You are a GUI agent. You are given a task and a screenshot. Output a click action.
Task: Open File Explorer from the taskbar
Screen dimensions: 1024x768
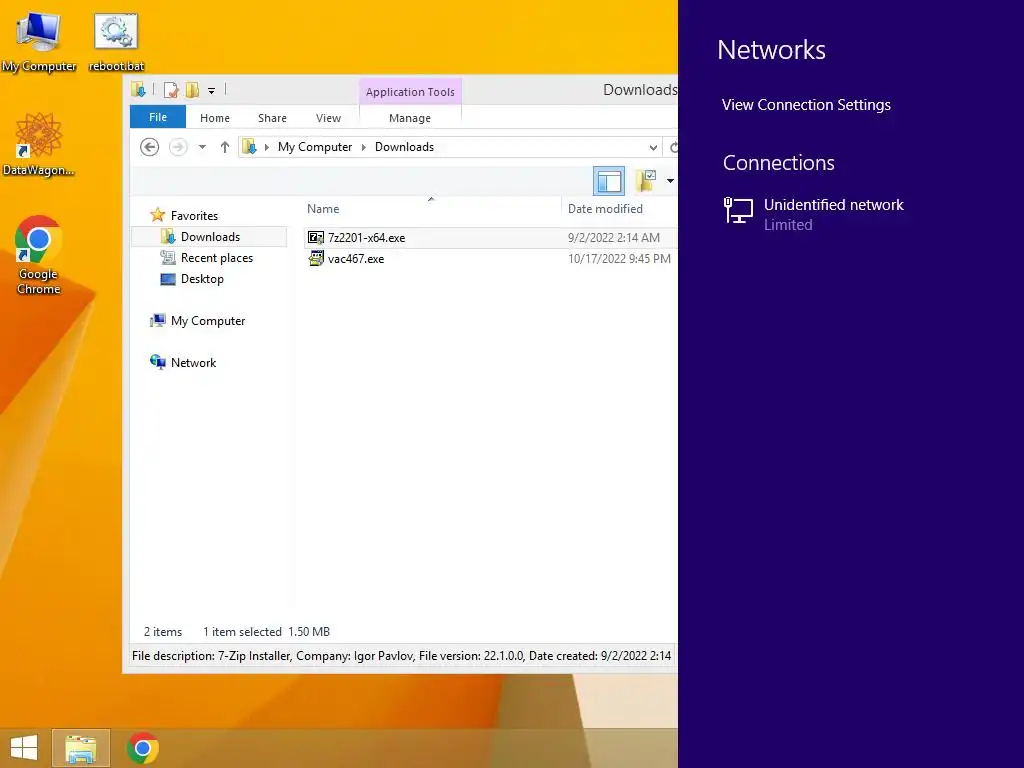[x=81, y=748]
